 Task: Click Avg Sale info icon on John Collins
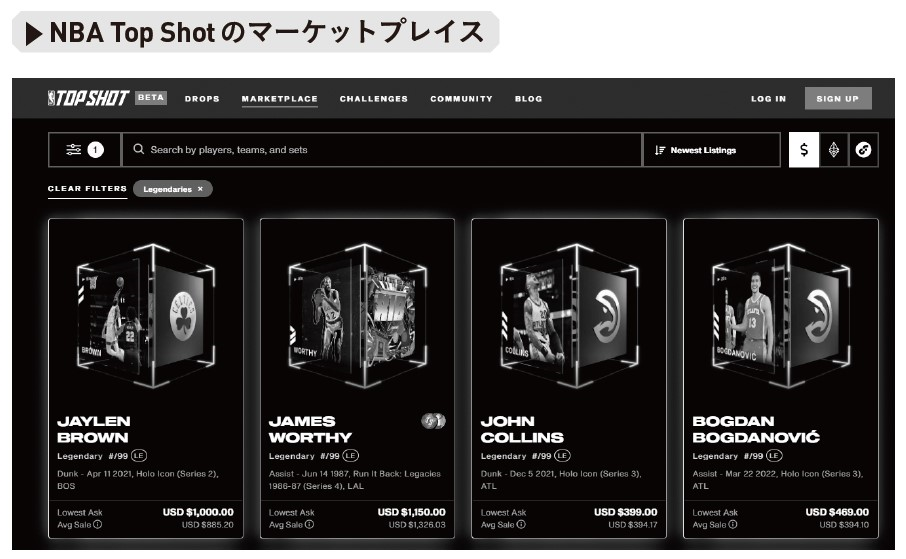point(521,525)
